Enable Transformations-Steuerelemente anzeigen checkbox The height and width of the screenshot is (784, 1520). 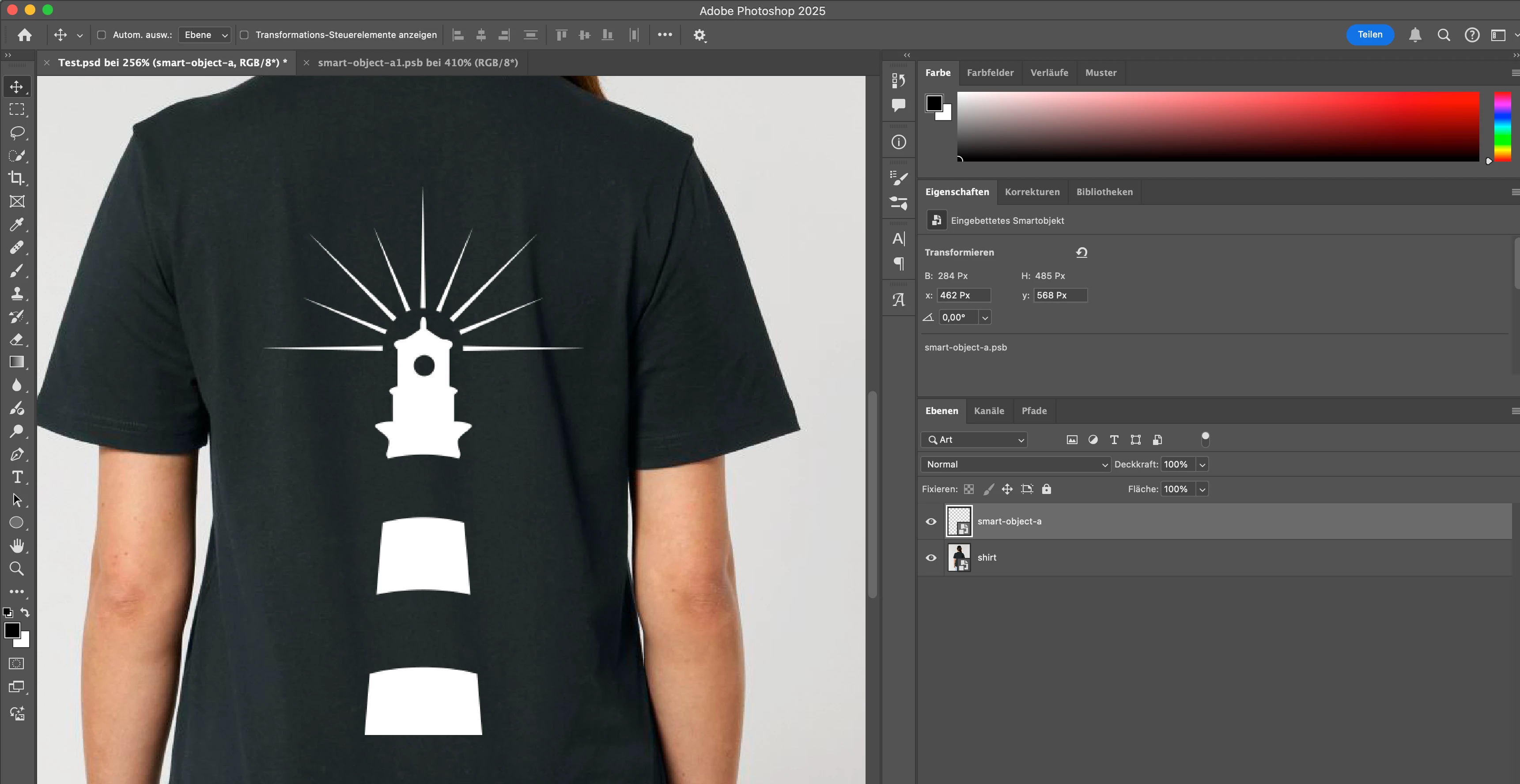(x=244, y=35)
